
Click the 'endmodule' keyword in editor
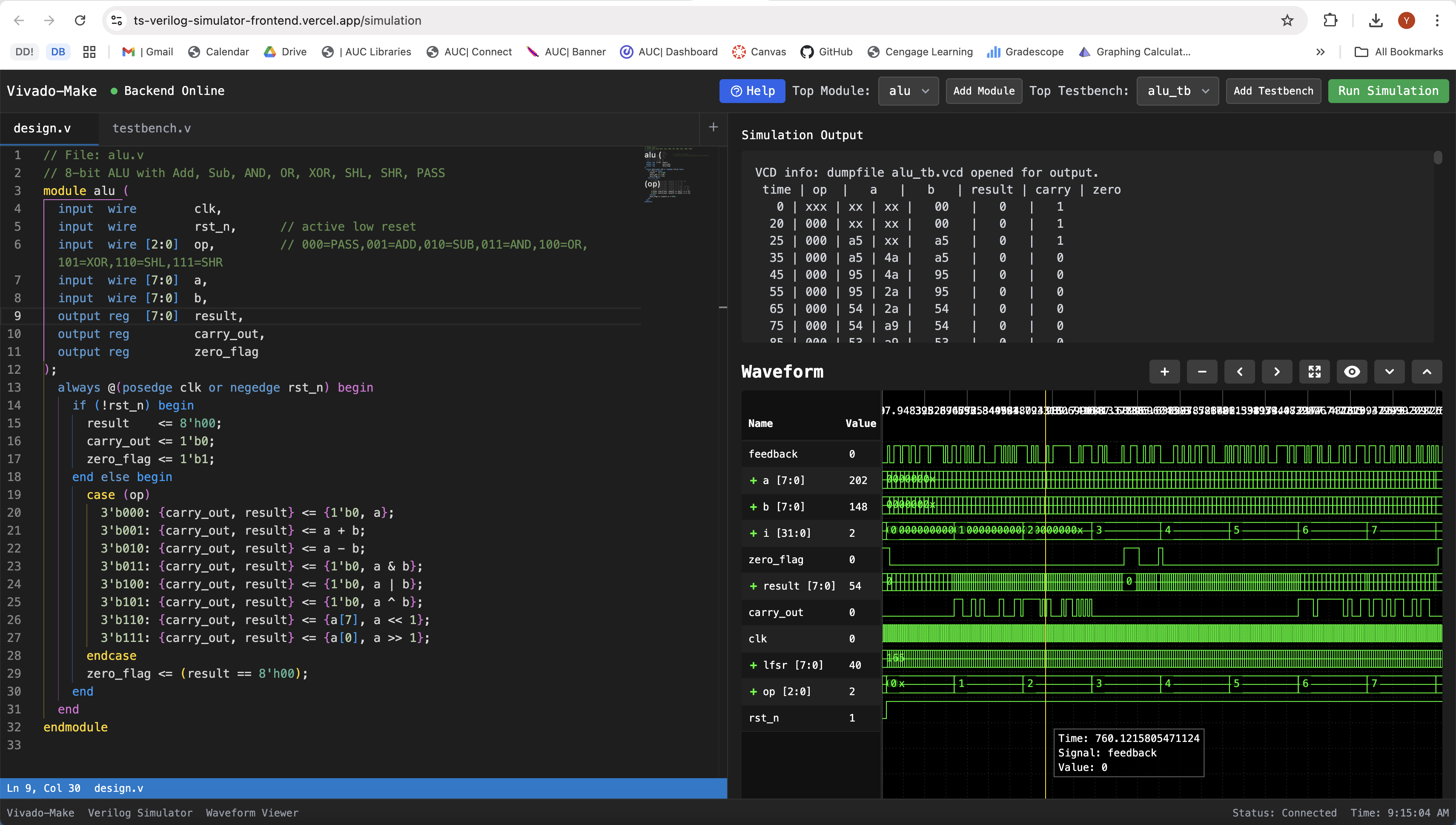(75, 727)
